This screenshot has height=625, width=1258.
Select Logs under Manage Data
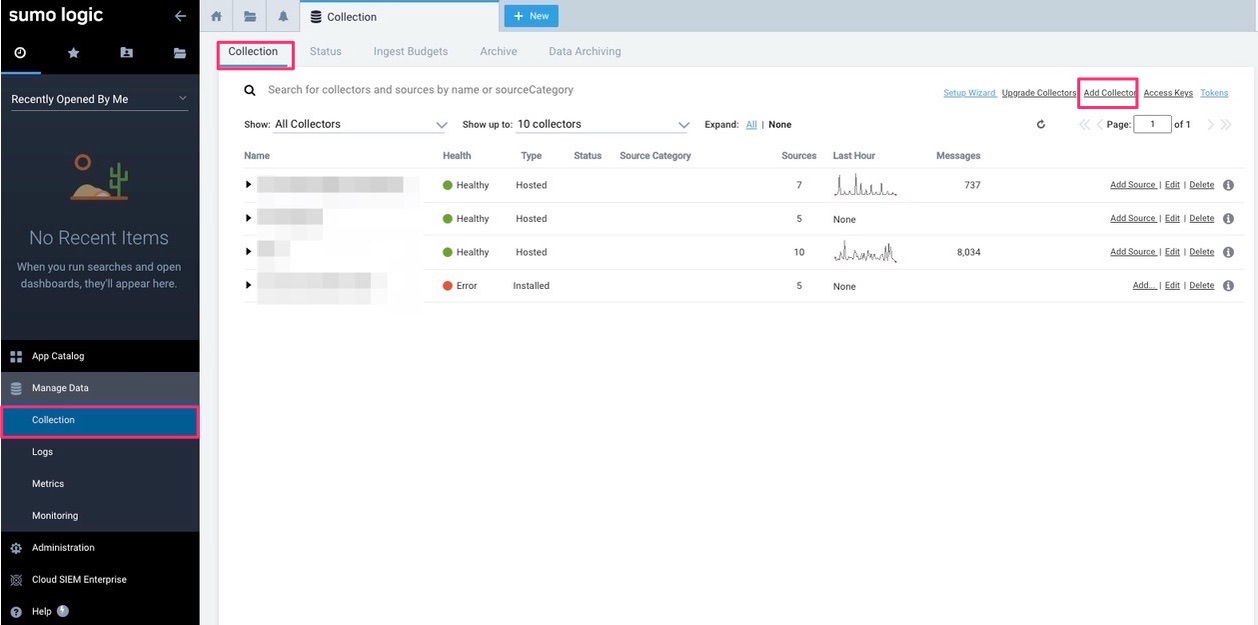click(x=42, y=452)
